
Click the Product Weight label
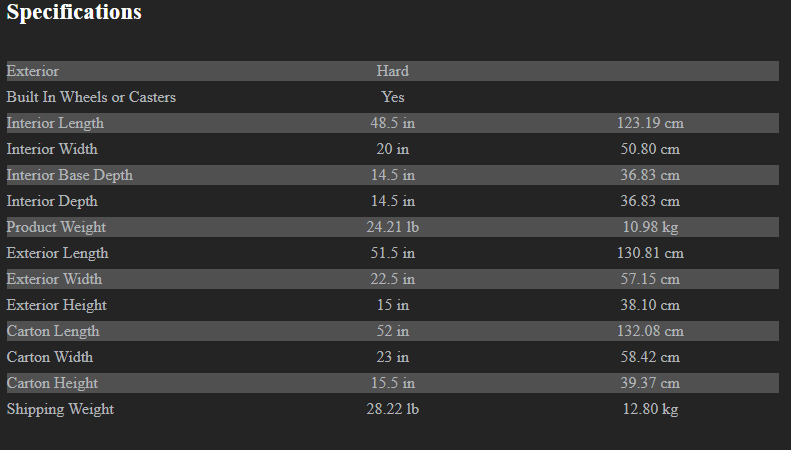pos(56,227)
